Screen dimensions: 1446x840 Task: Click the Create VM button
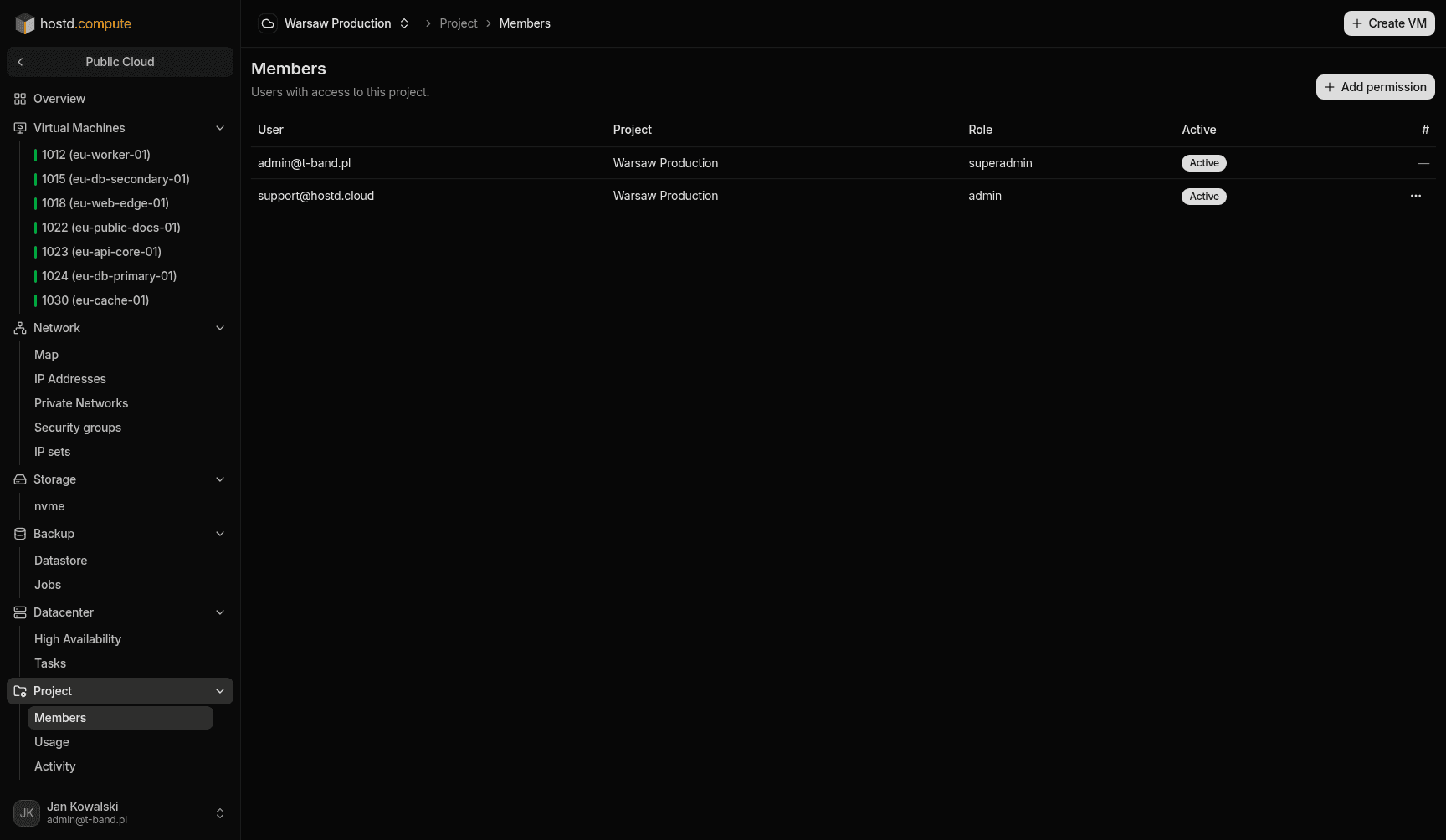1389,23
